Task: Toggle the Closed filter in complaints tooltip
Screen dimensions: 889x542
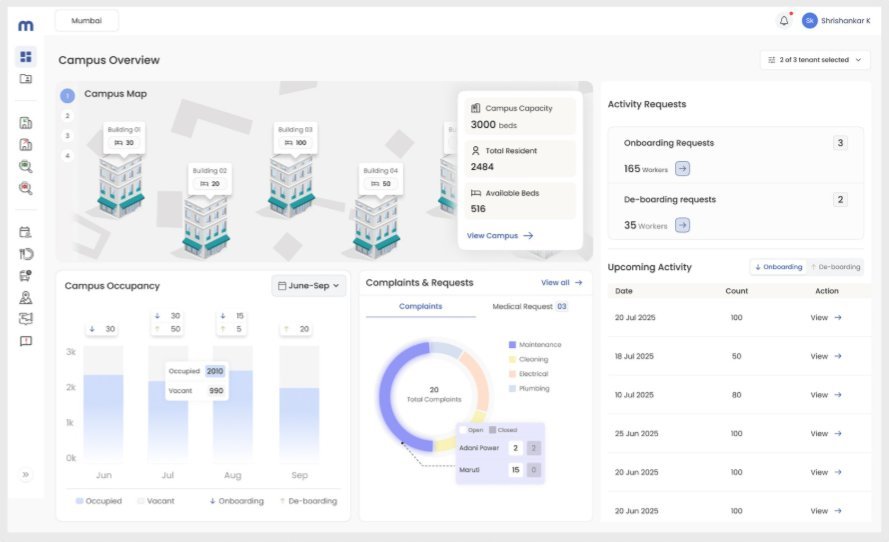Action: [503, 430]
